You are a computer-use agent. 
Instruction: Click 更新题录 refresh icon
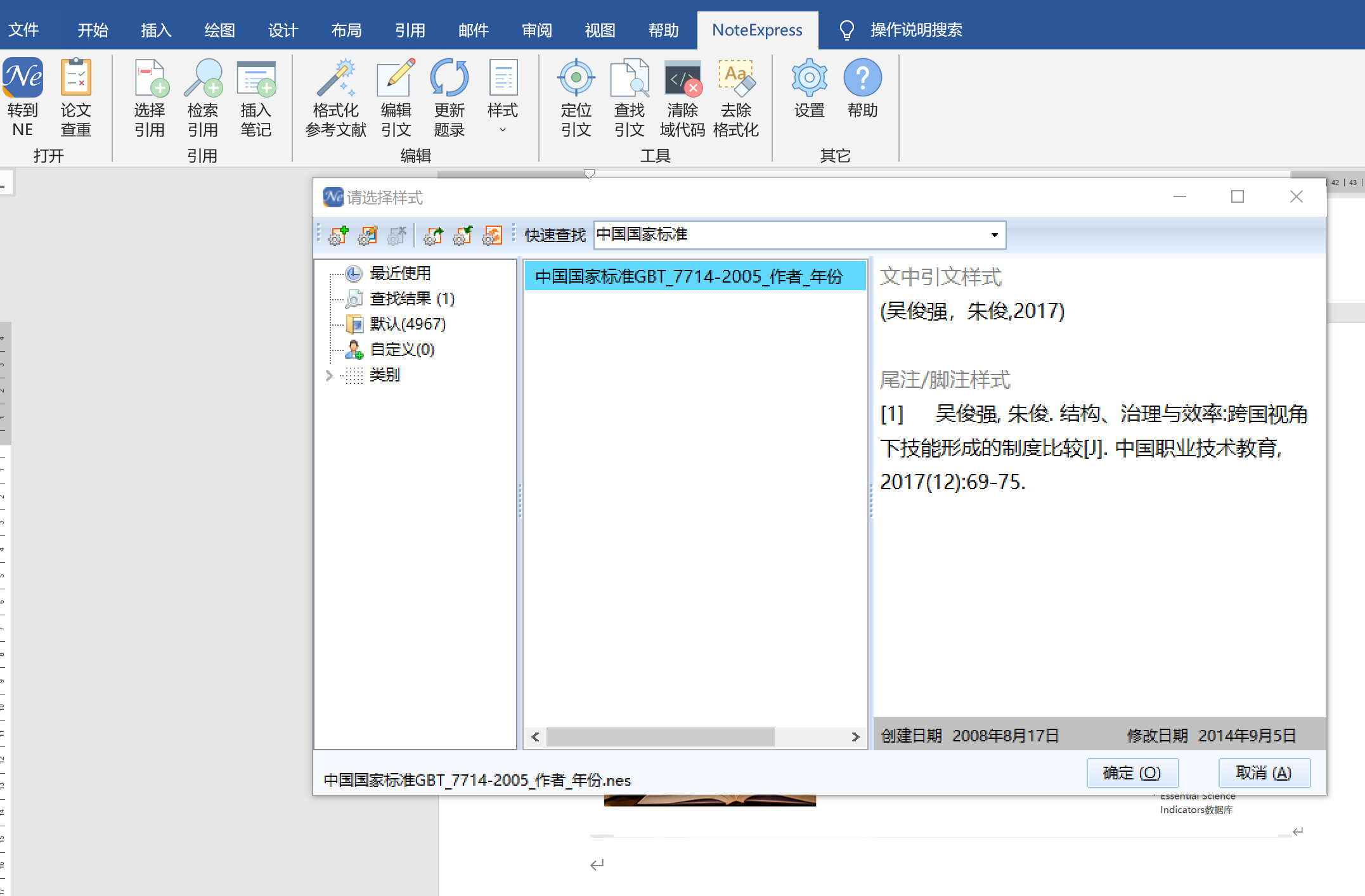click(450, 77)
